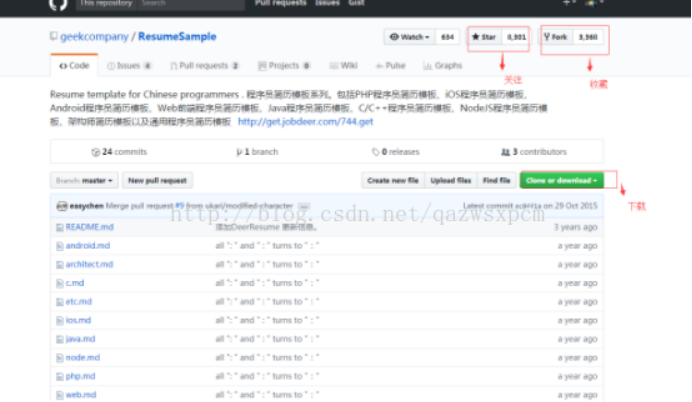This screenshot has width=692, height=402.
Task: Click file icon beside c.md
Action: 60,283
